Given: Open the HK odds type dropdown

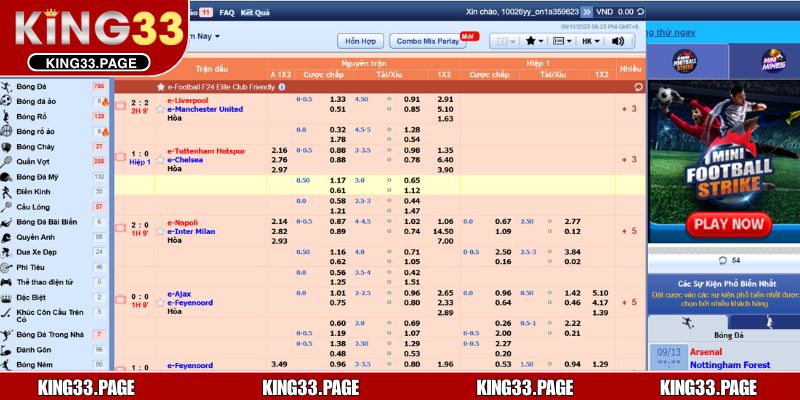Looking at the screenshot, I should click(x=591, y=41).
